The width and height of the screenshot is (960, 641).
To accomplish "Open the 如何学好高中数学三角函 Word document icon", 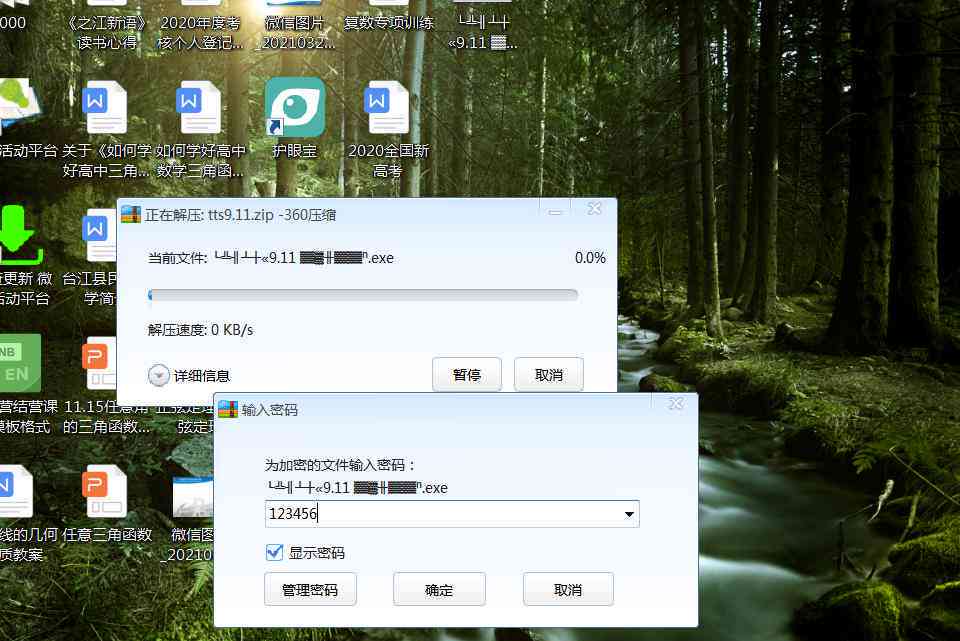I will [x=198, y=108].
